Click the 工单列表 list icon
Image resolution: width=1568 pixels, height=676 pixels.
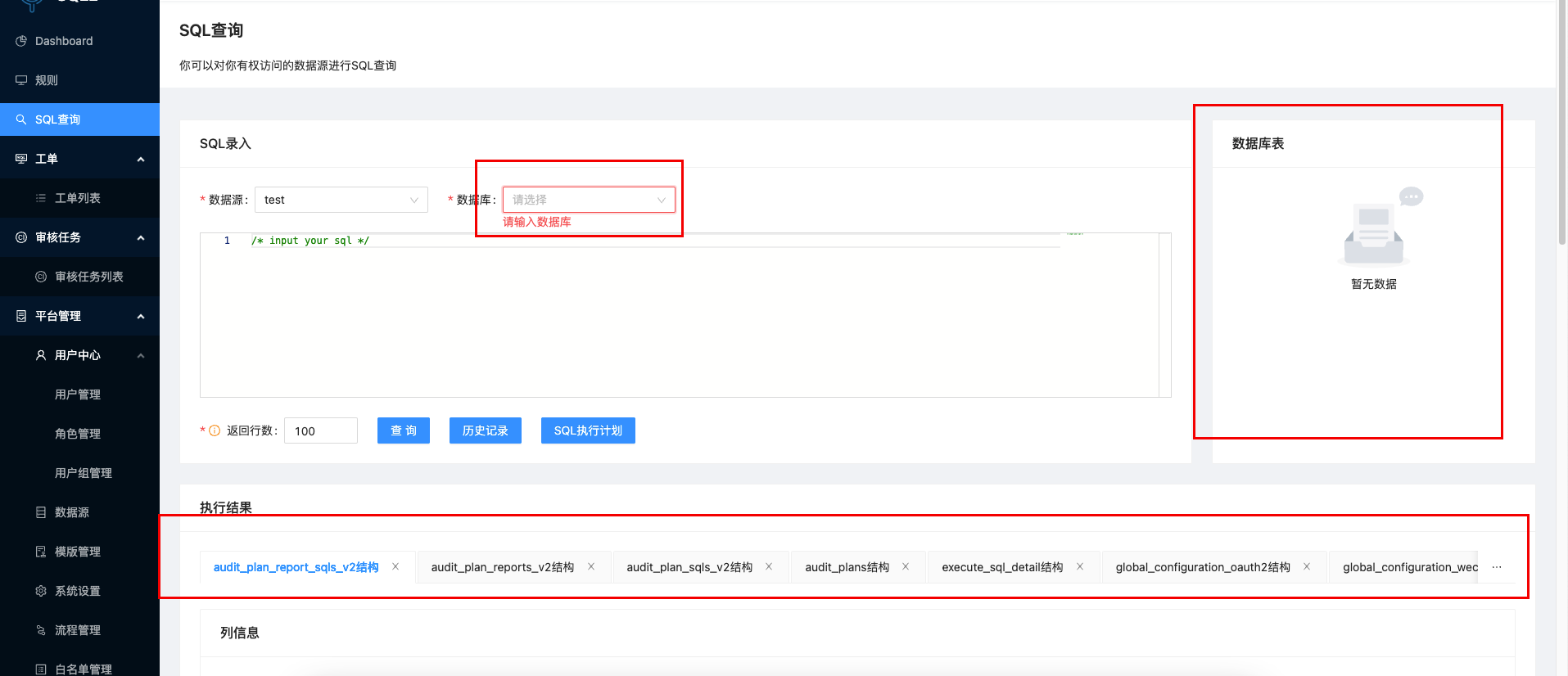tap(41, 198)
